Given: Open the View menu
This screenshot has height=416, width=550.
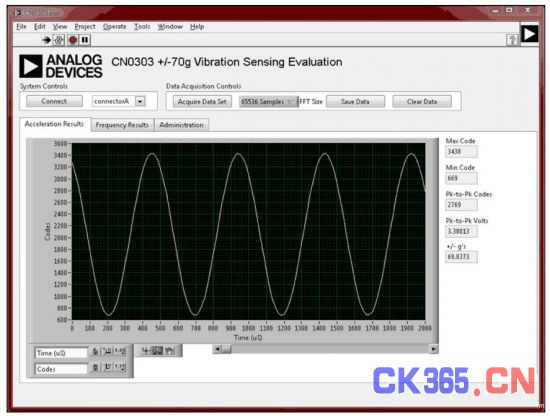Looking at the screenshot, I should point(60,27).
